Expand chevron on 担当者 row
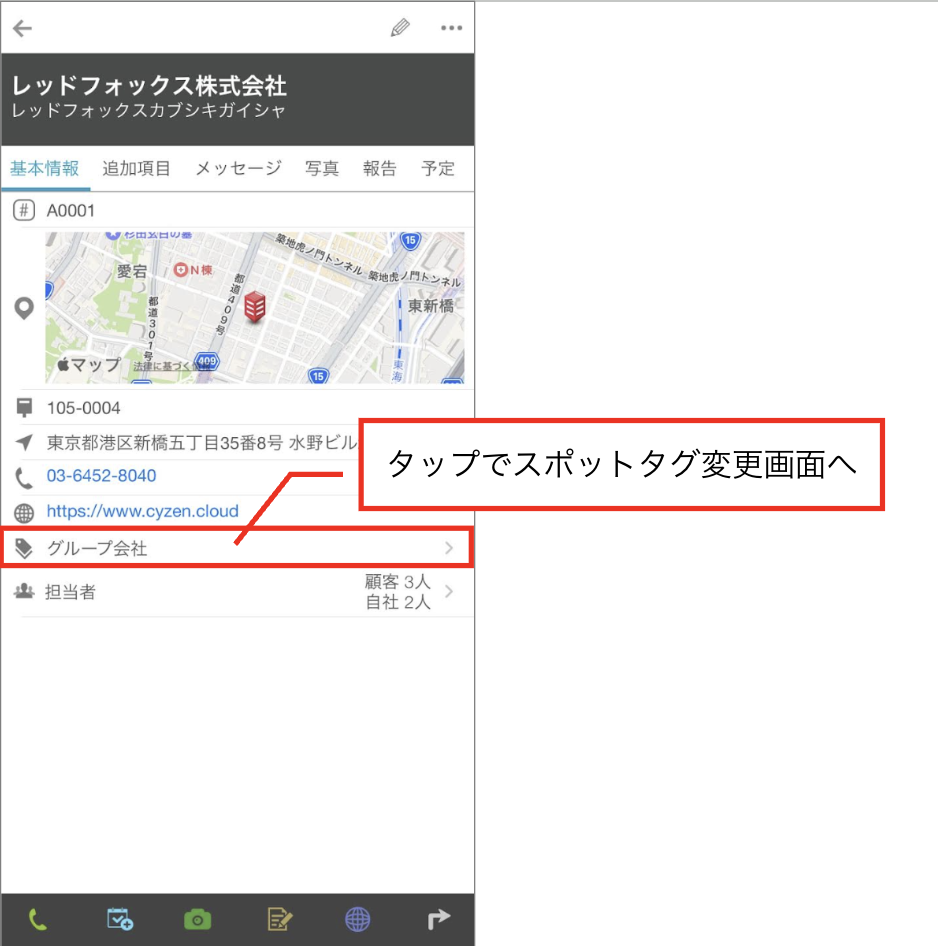Screen dimensions: 938x946 pos(449,591)
